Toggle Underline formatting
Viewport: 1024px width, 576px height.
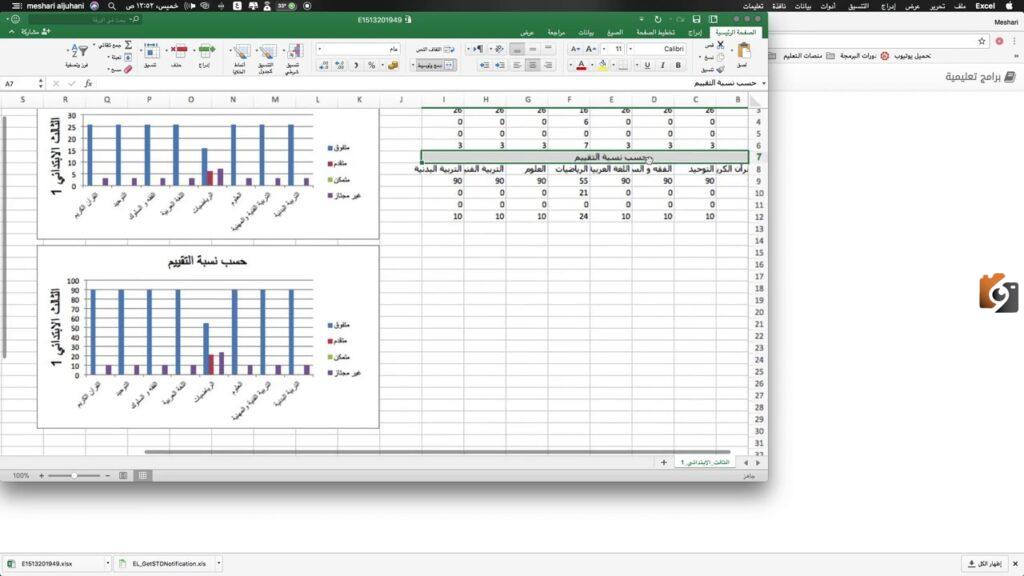pyautogui.click(x=647, y=65)
